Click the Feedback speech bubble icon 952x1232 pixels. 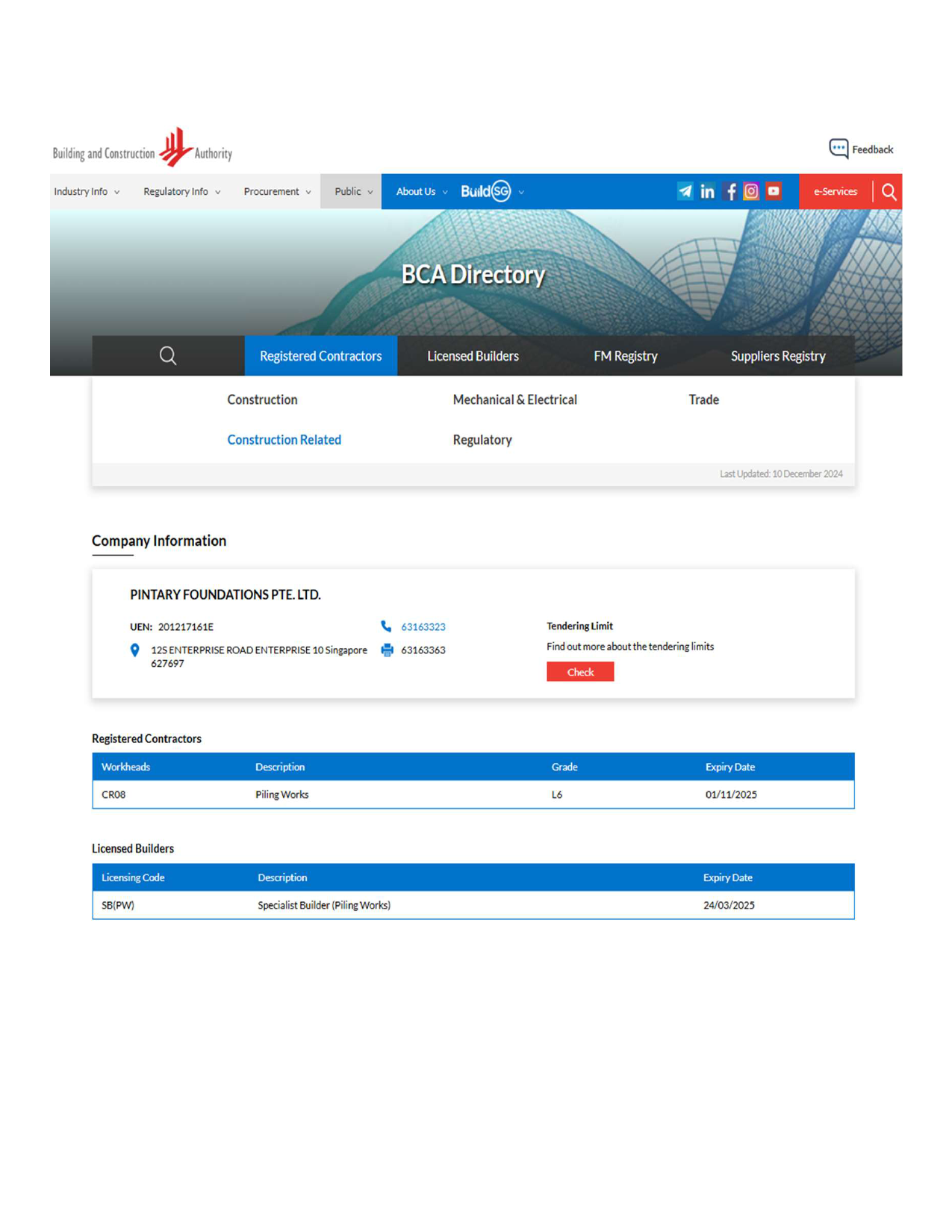point(839,149)
